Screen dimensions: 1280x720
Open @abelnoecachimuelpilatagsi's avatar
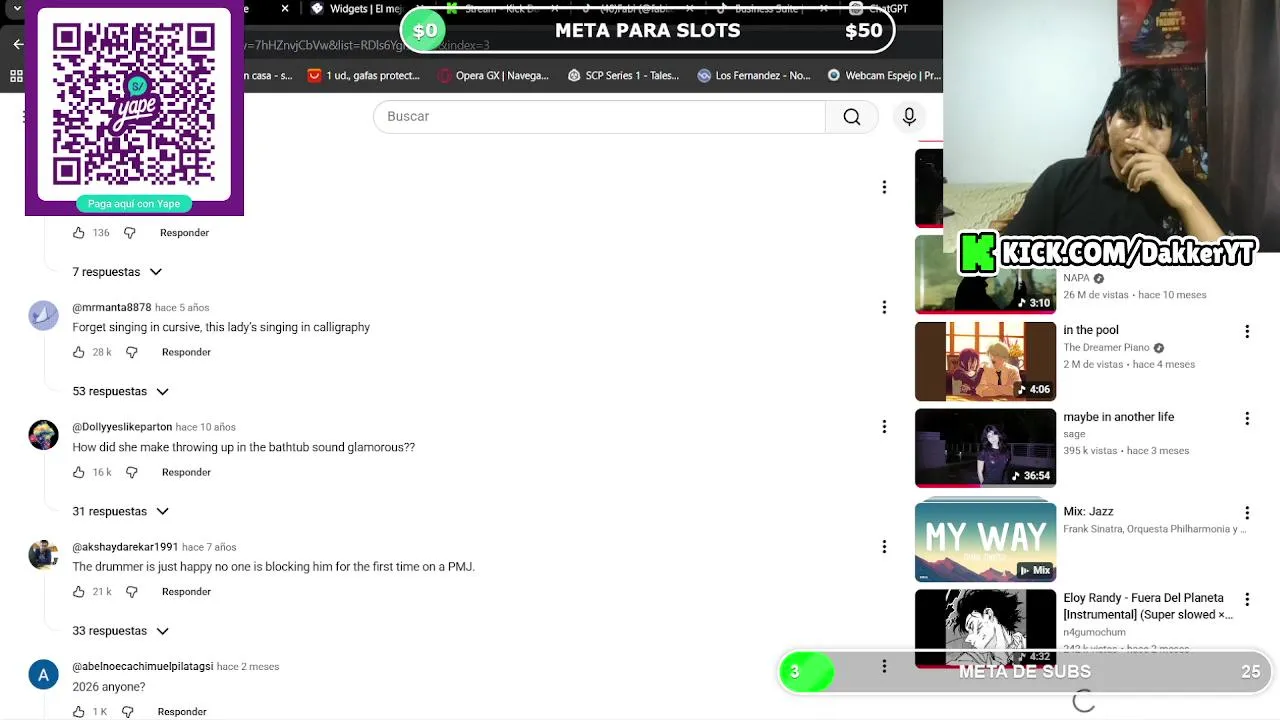pyautogui.click(x=43, y=675)
